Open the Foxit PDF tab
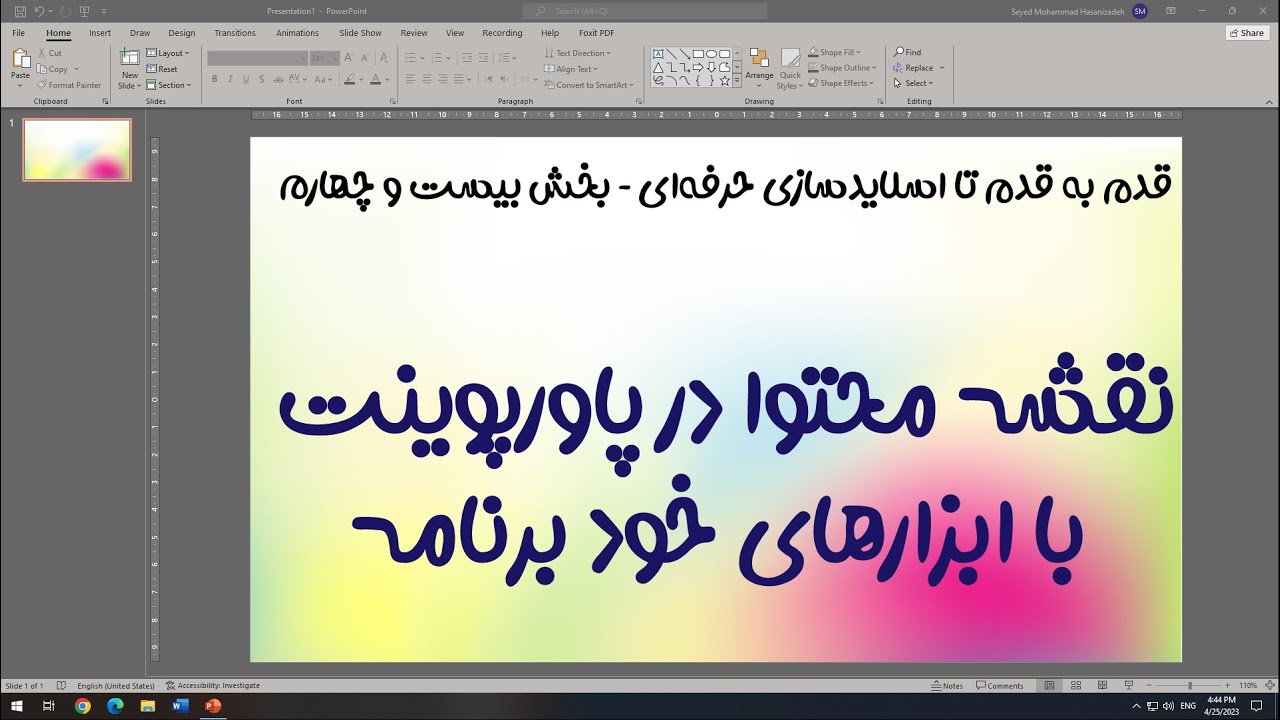Screen dimensions: 1280x720 point(597,33)
